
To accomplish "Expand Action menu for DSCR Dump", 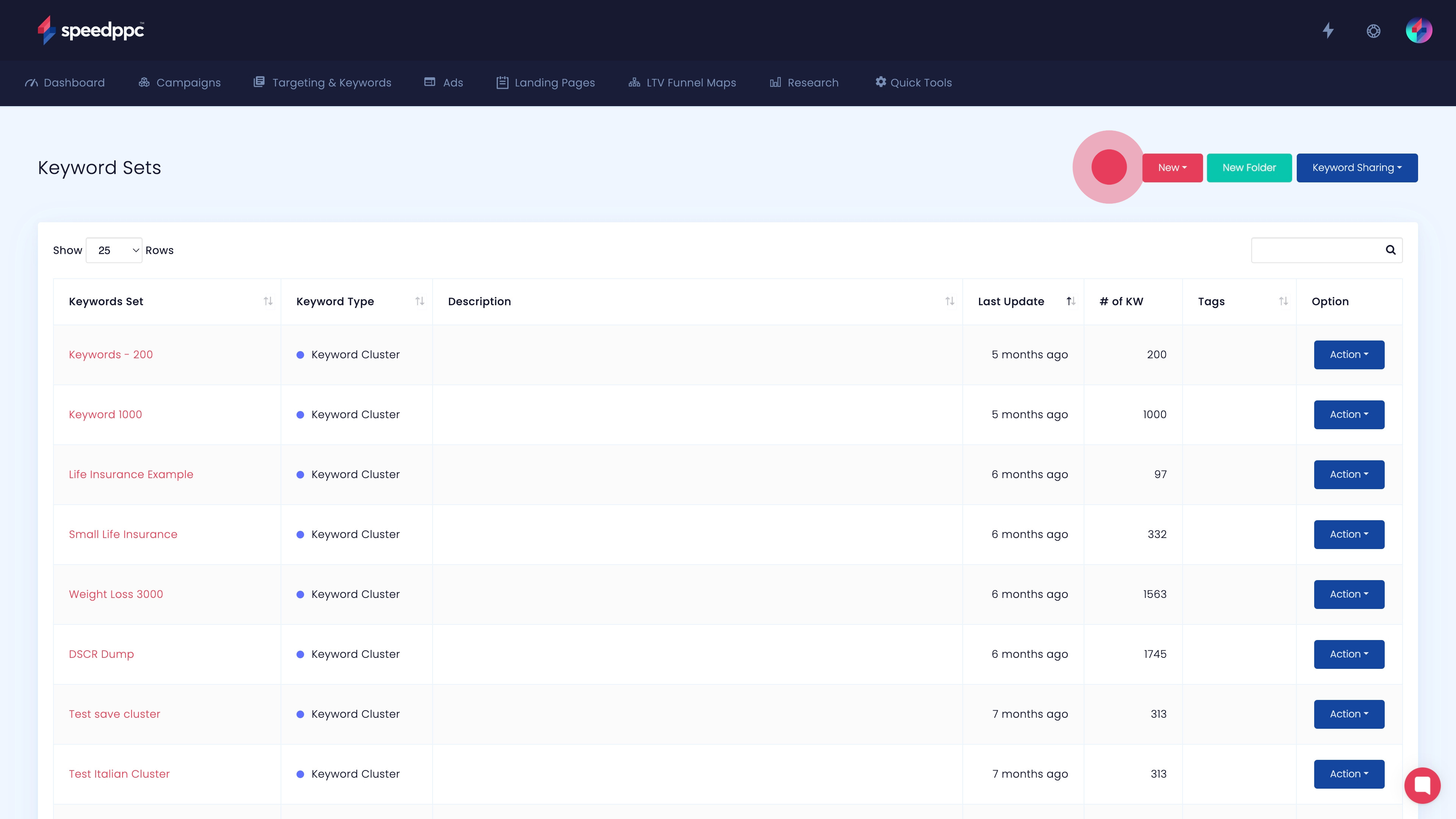I will pyautogui.click(x=1349, y=654).
